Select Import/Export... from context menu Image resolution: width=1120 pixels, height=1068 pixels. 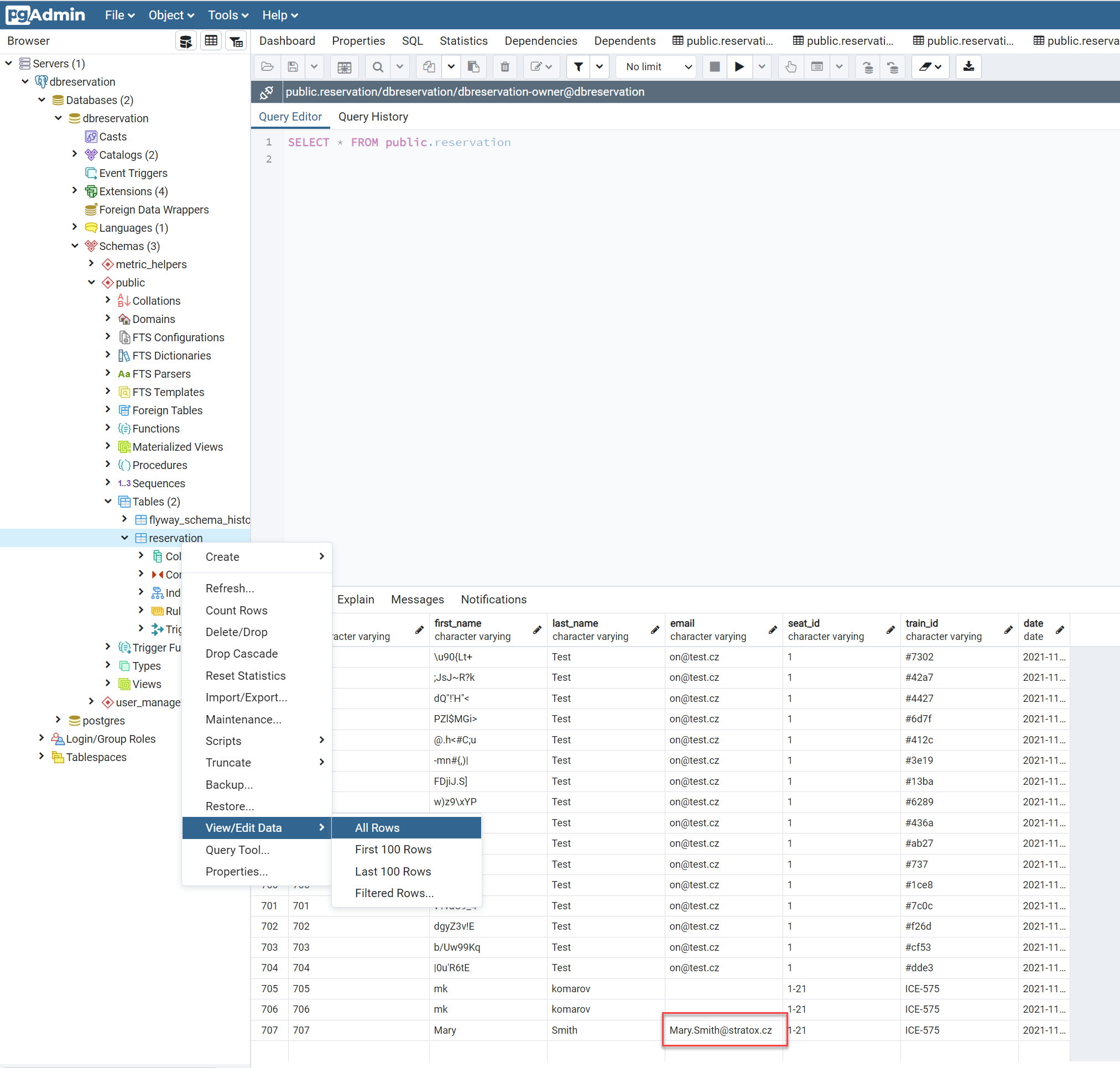[x=256, y=697]
